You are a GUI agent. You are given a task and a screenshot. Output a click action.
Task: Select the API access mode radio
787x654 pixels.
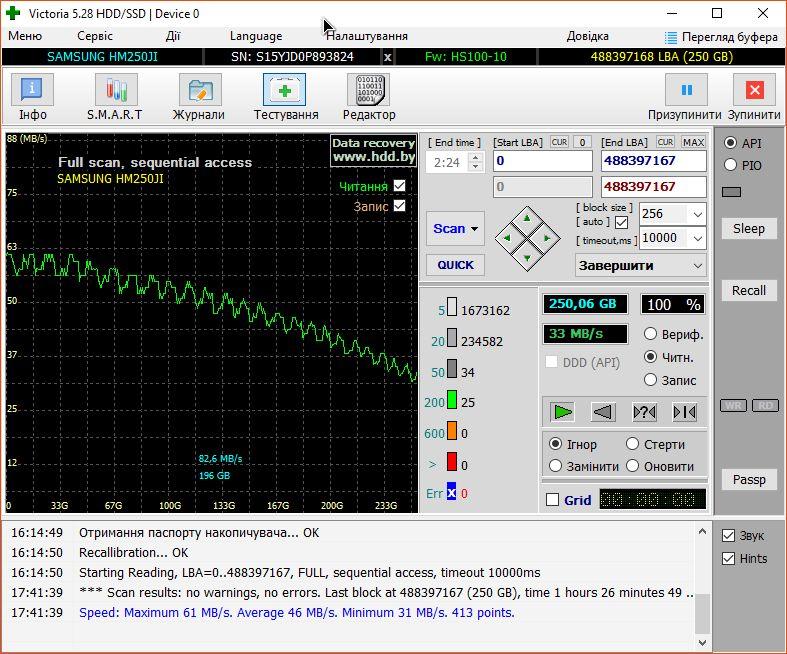coord(730,143)
